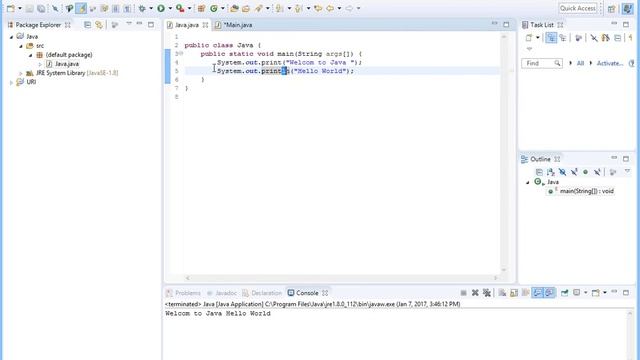Screen dimensions: 640x360
Task: Click Remove Launch X icon in Console
Action: [475, 293]
